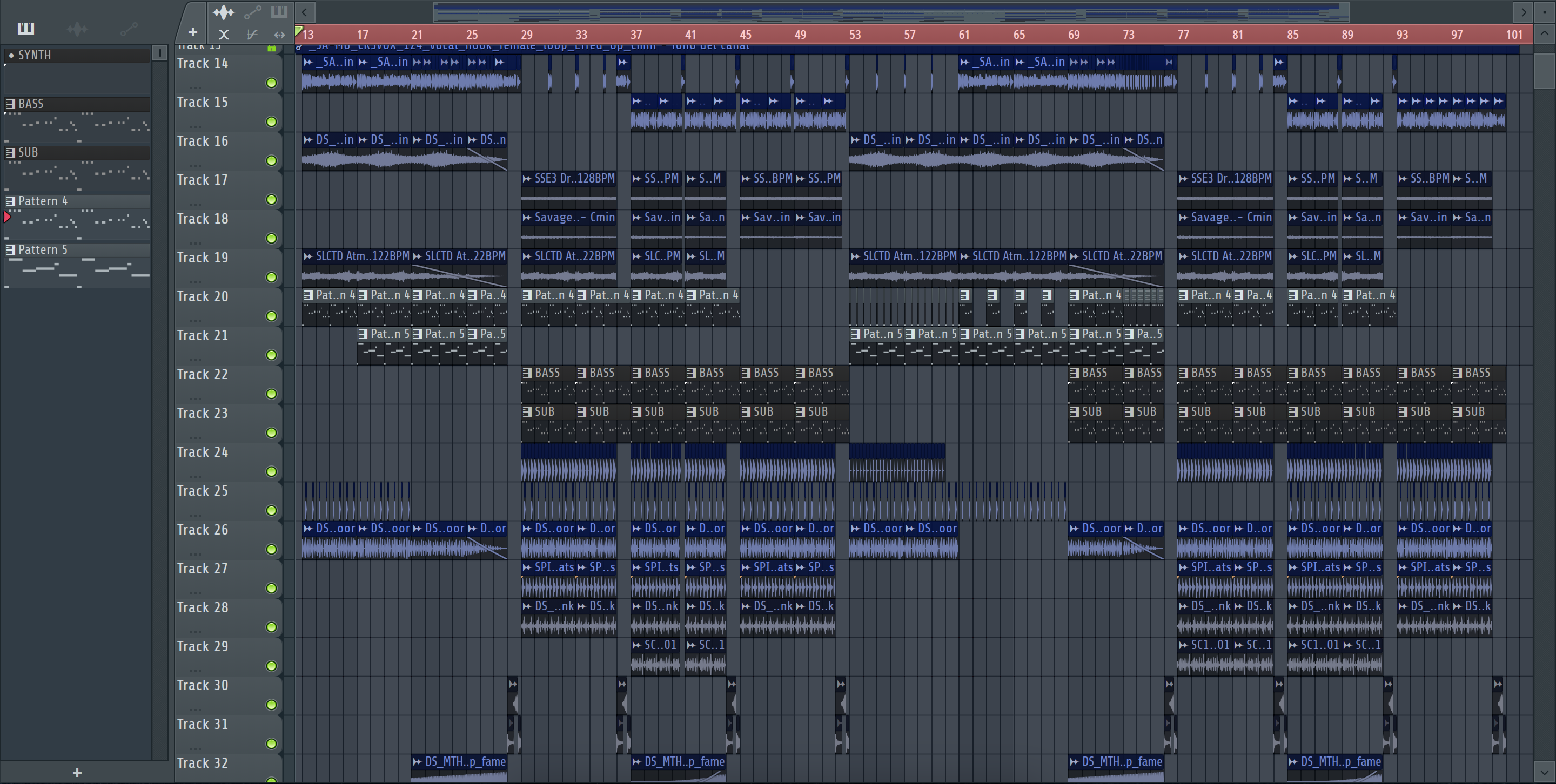
Task: Click the small button right of SYNTH in picker
Action: [x=159, y=53]
